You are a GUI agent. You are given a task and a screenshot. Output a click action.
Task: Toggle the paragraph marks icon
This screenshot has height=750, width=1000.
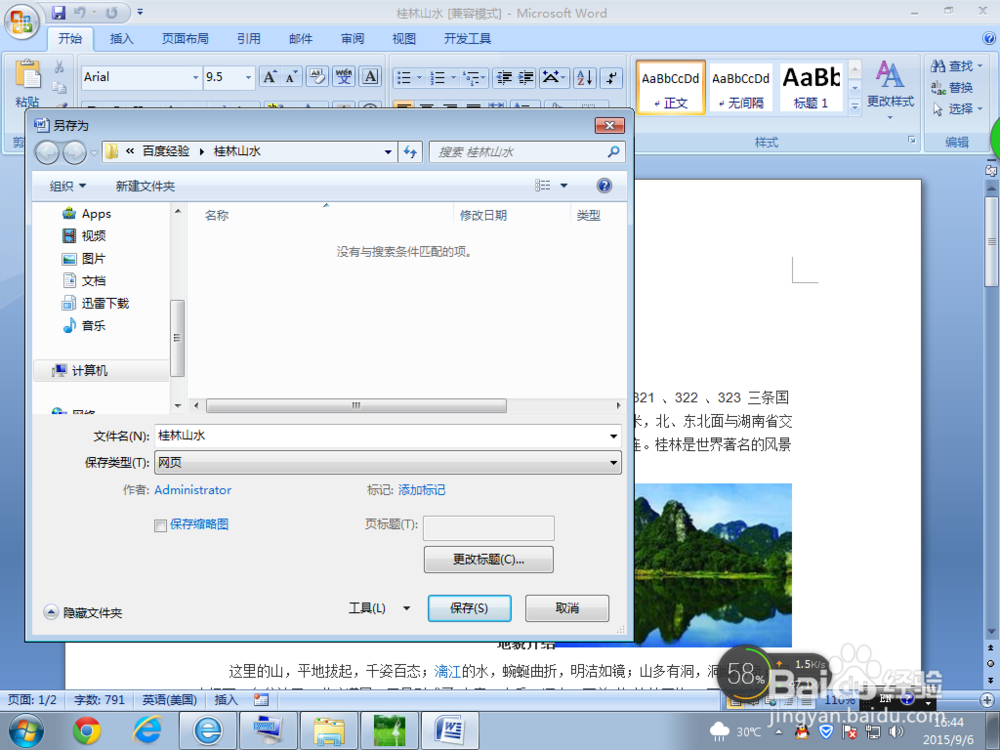[x=610, y=77]
